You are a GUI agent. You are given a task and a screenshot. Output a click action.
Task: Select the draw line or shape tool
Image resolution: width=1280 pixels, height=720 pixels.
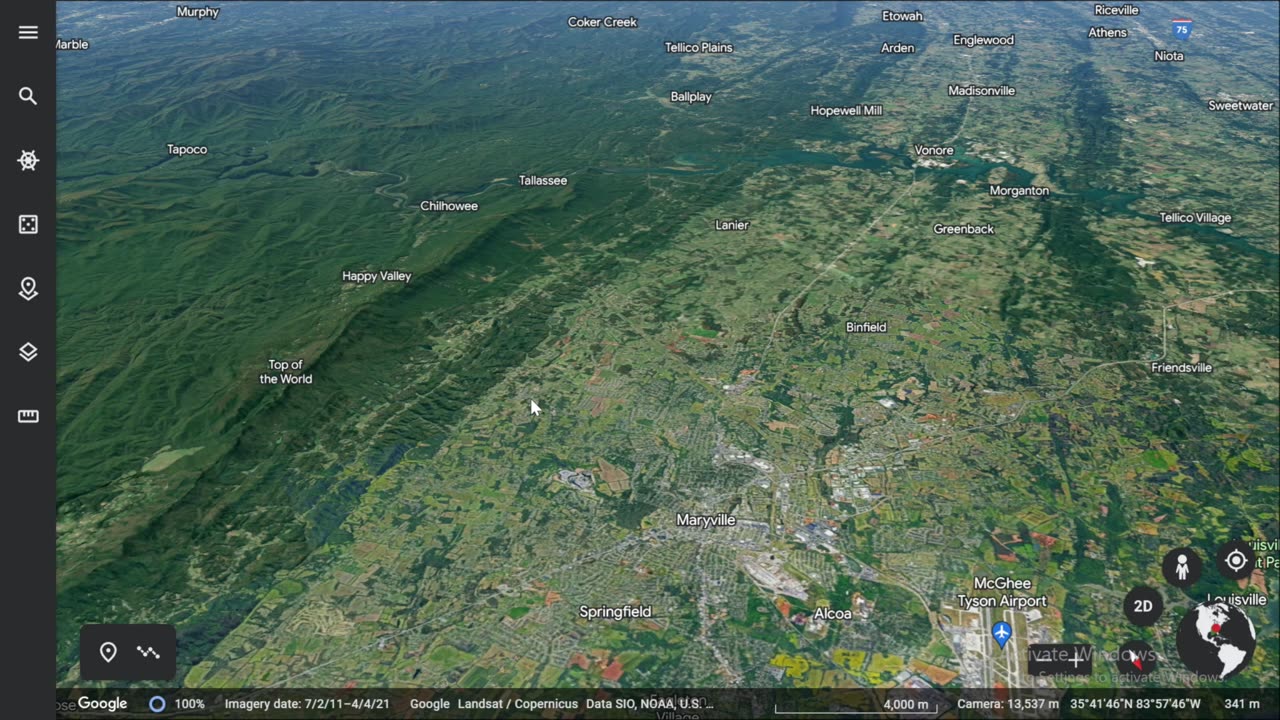coord(148,652)
